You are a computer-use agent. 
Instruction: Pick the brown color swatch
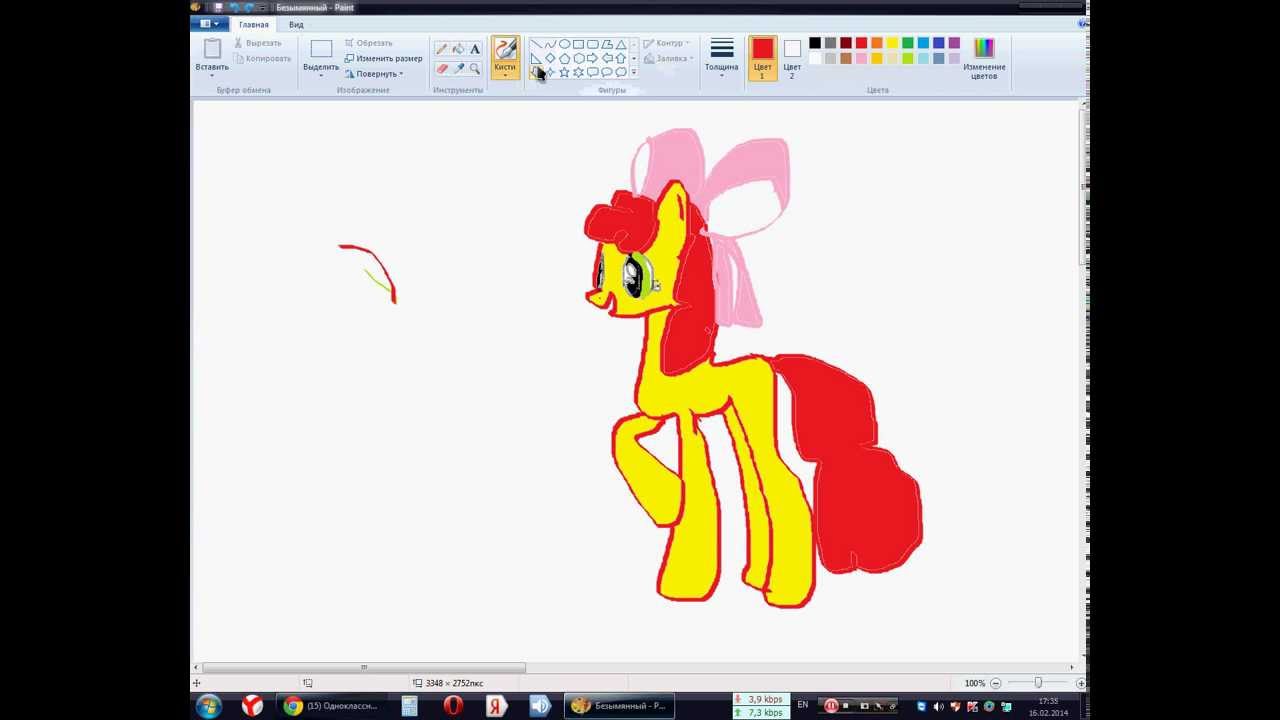(x=846, y=59)
